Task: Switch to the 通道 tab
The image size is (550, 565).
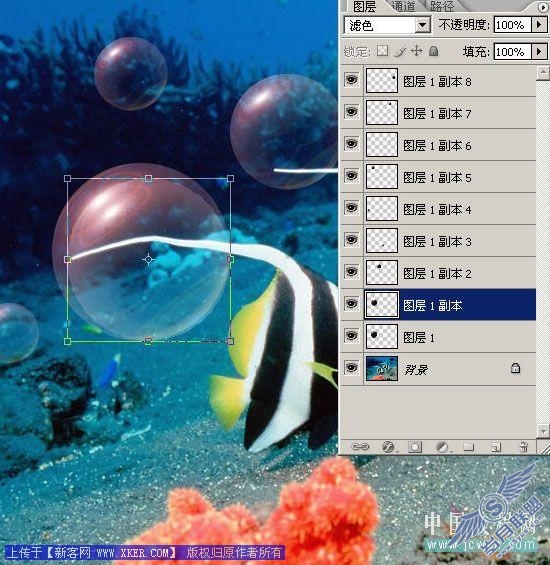Action: [403, 6]
